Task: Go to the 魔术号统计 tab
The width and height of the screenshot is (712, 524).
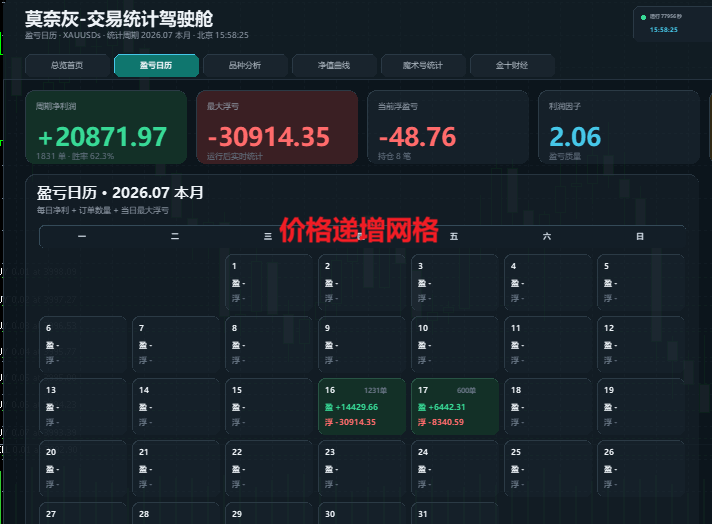Action: coord(423,65)
